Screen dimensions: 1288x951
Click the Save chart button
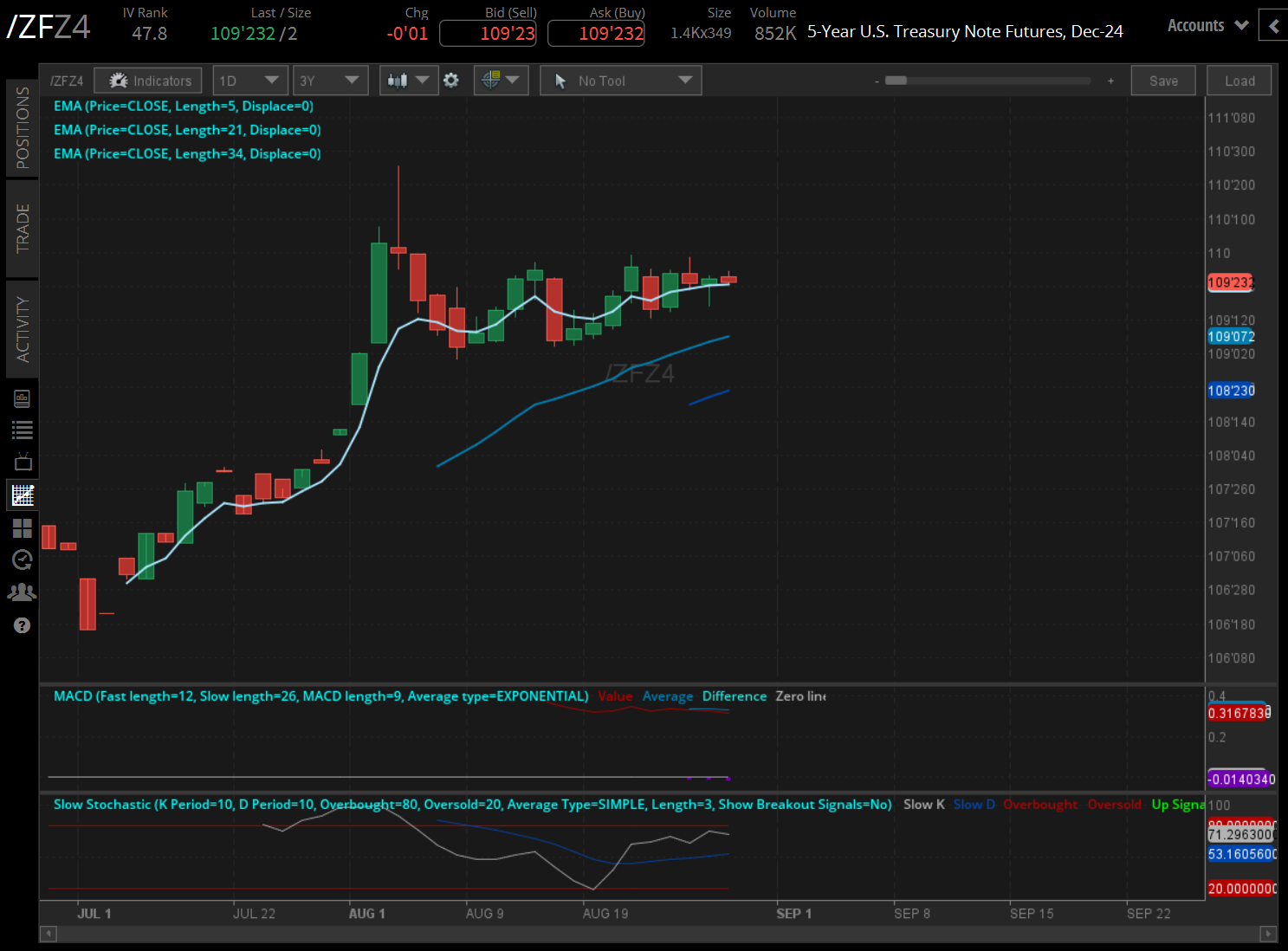pos(1163,81)
